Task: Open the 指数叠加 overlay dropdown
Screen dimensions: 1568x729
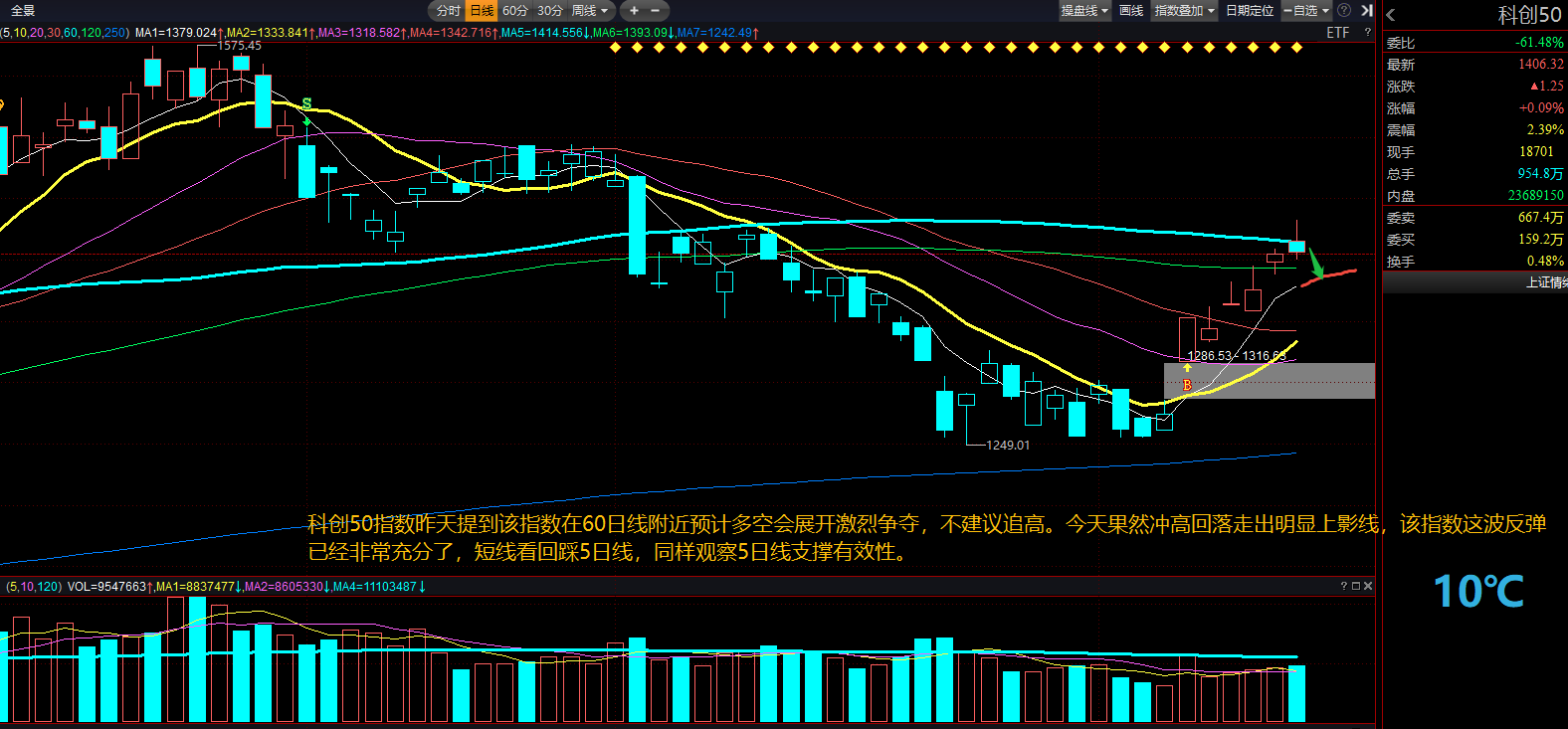Action: (1184, 11)
